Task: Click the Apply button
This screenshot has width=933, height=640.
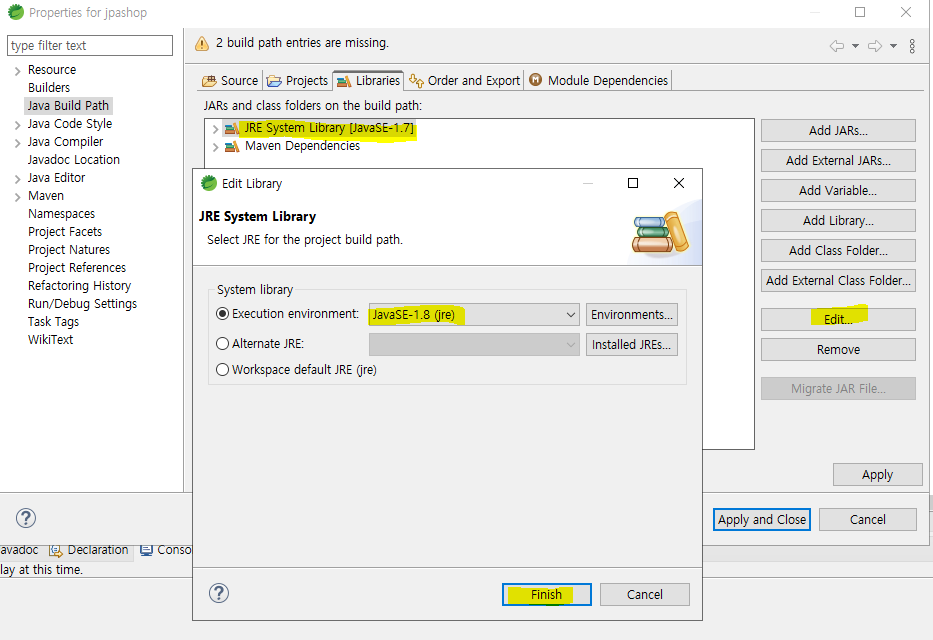Action: pos(878,475)
